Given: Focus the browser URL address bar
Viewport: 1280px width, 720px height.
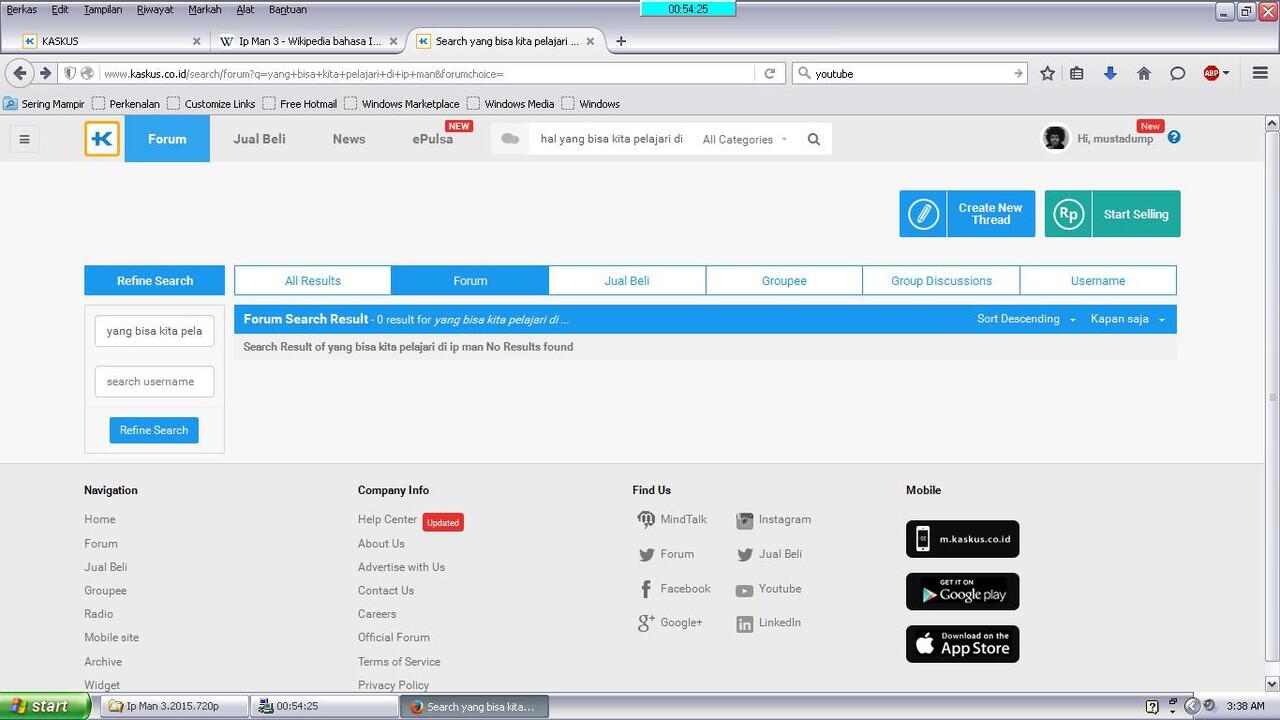Looking at the screenshot, I should point(427,73).
